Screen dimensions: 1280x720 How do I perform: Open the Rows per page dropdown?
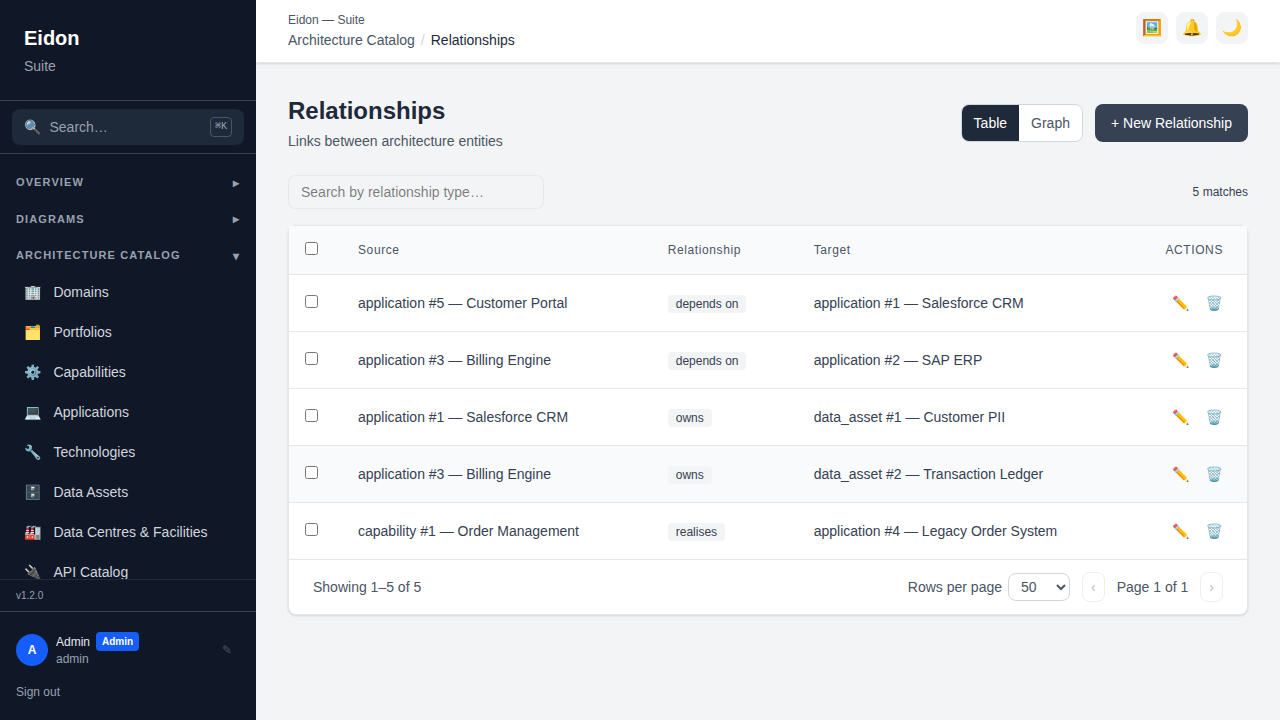(x=1039, y=587)
